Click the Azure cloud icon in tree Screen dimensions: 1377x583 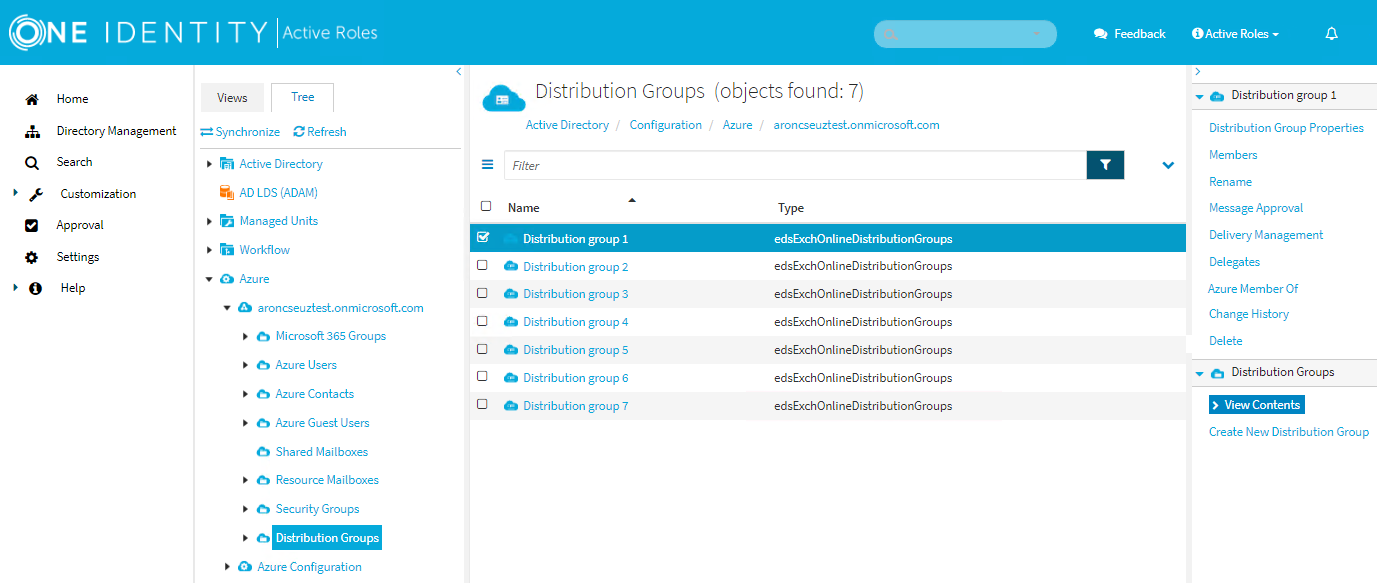(x=227, y=279)
